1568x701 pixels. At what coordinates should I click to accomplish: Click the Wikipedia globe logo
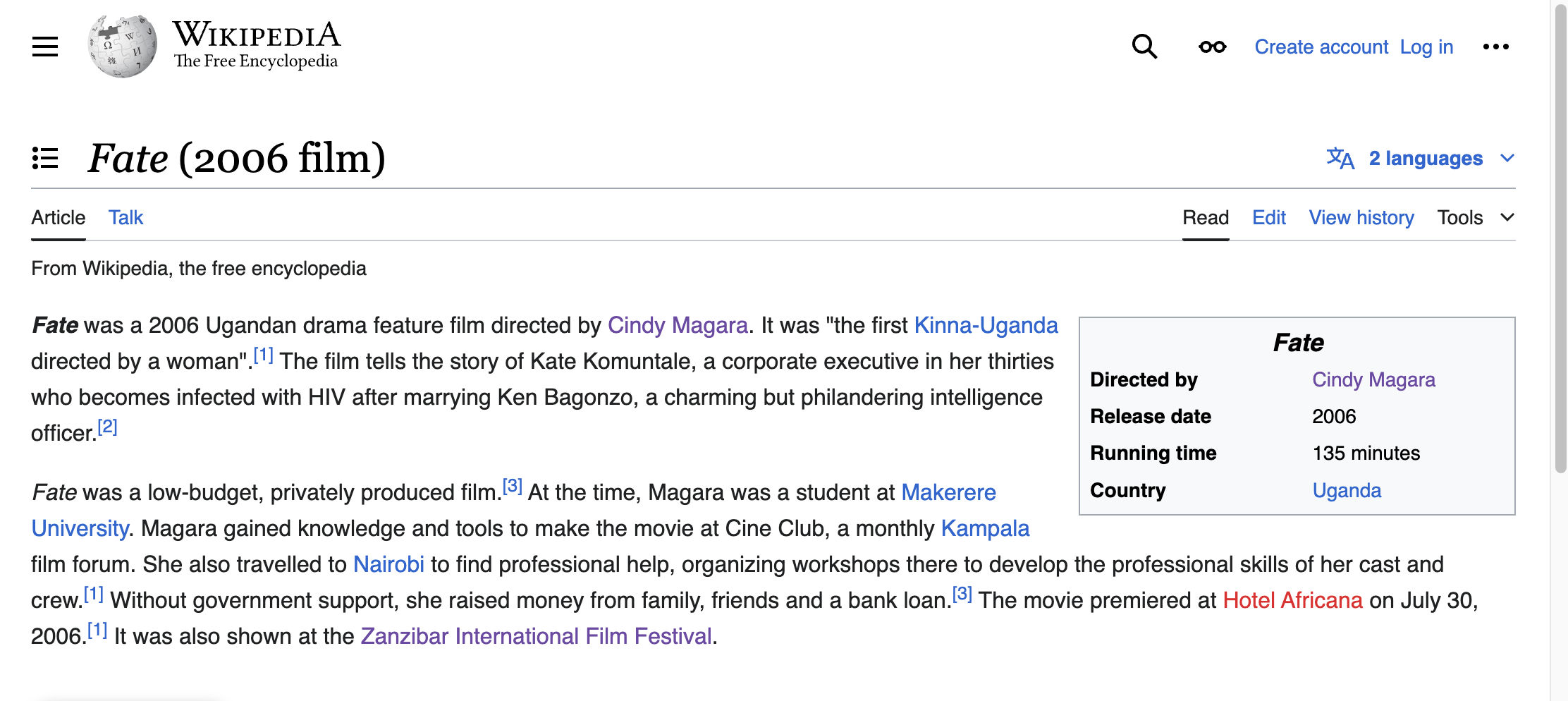point(123,47)
